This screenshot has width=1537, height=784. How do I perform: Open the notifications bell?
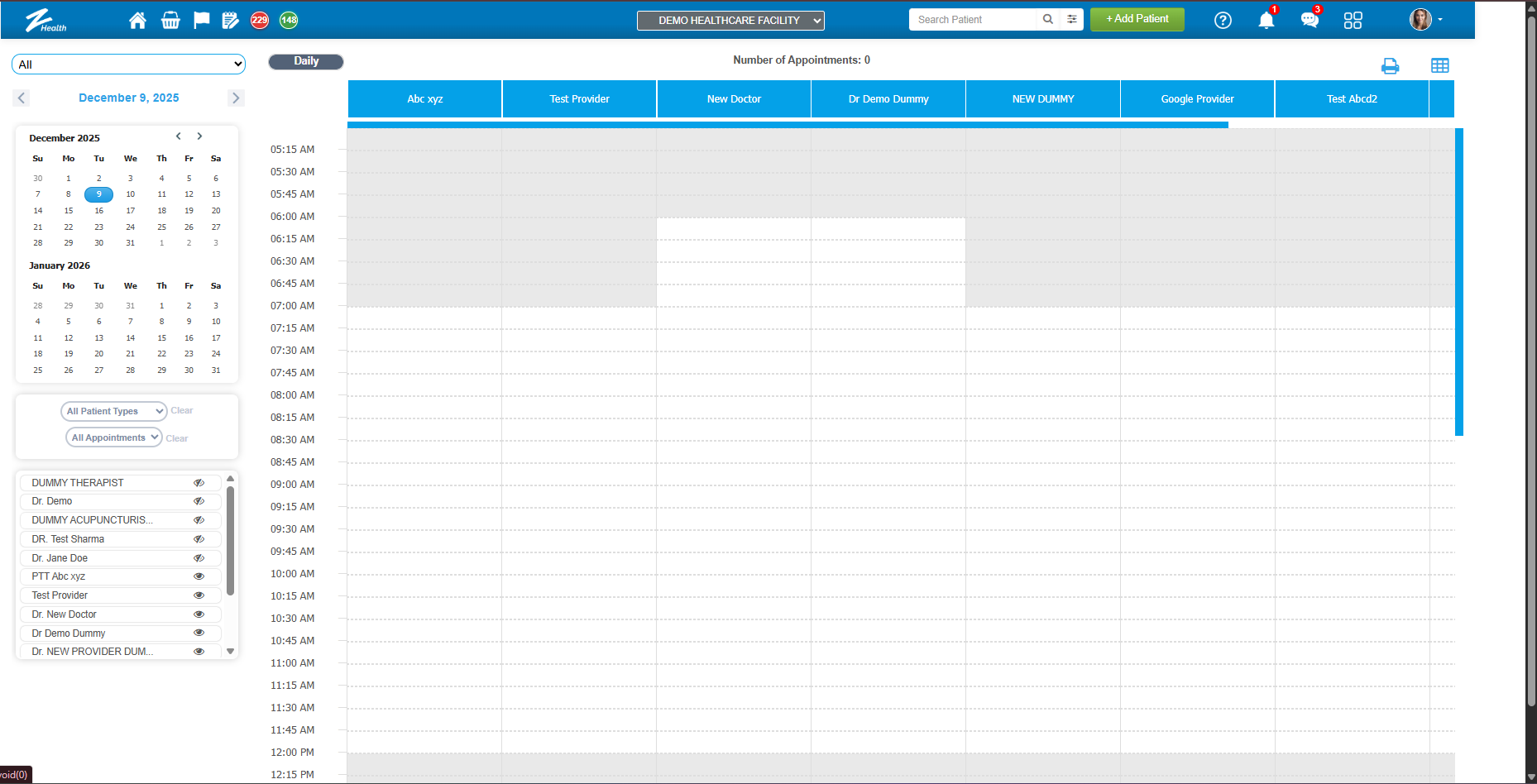point(1266,21)
